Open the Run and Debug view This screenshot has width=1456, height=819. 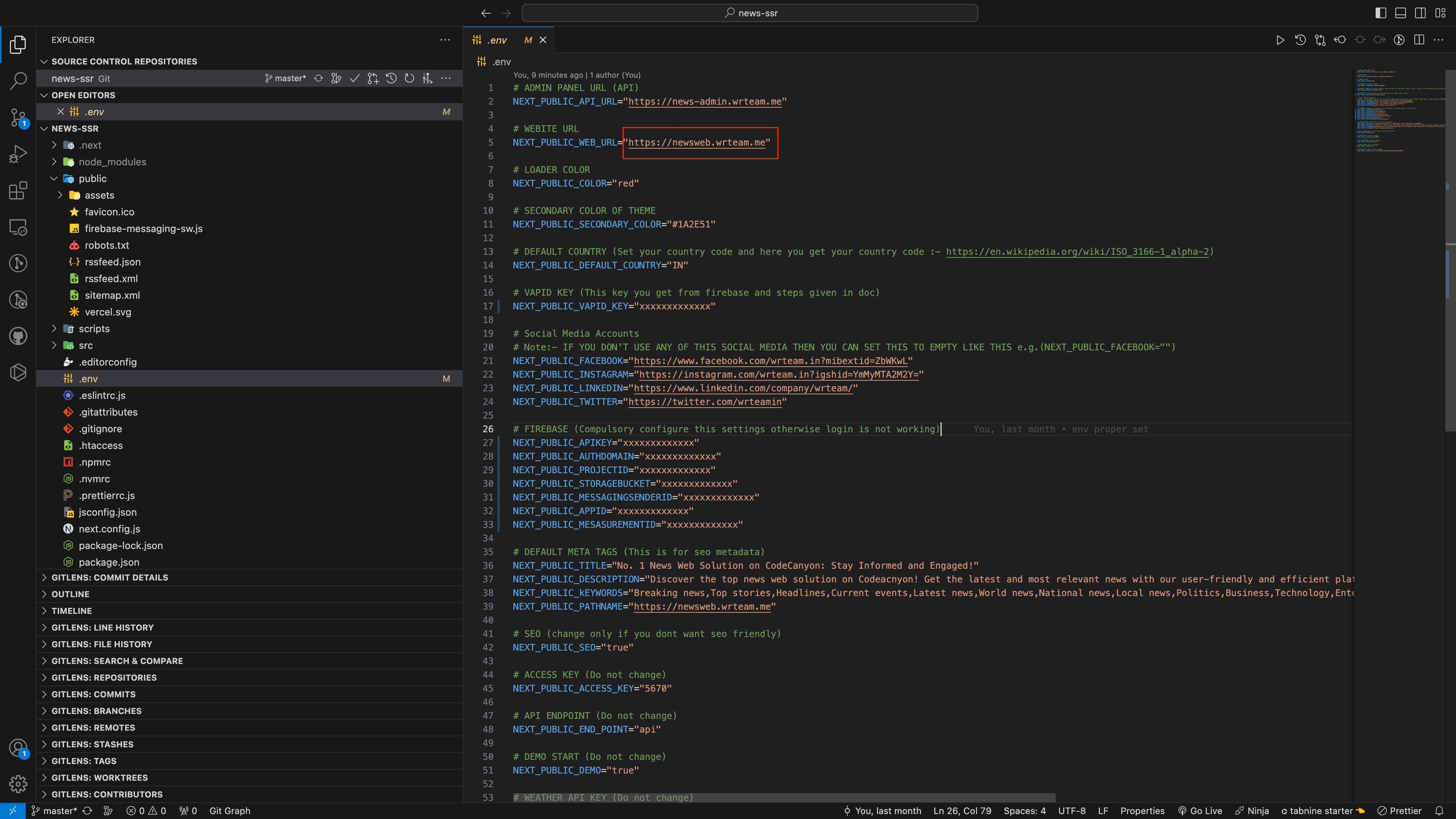(x=18, y=154)
